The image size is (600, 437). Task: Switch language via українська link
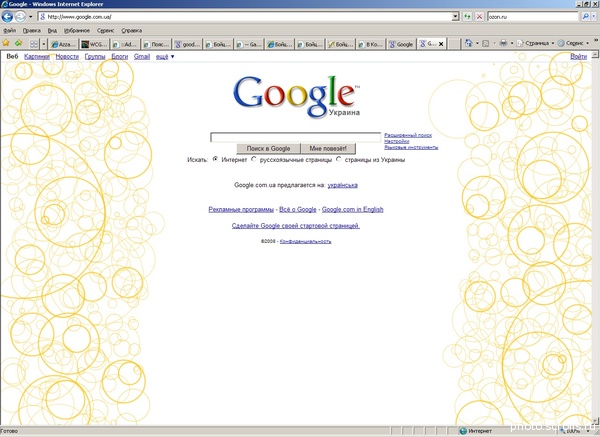(x=342, y=185)
